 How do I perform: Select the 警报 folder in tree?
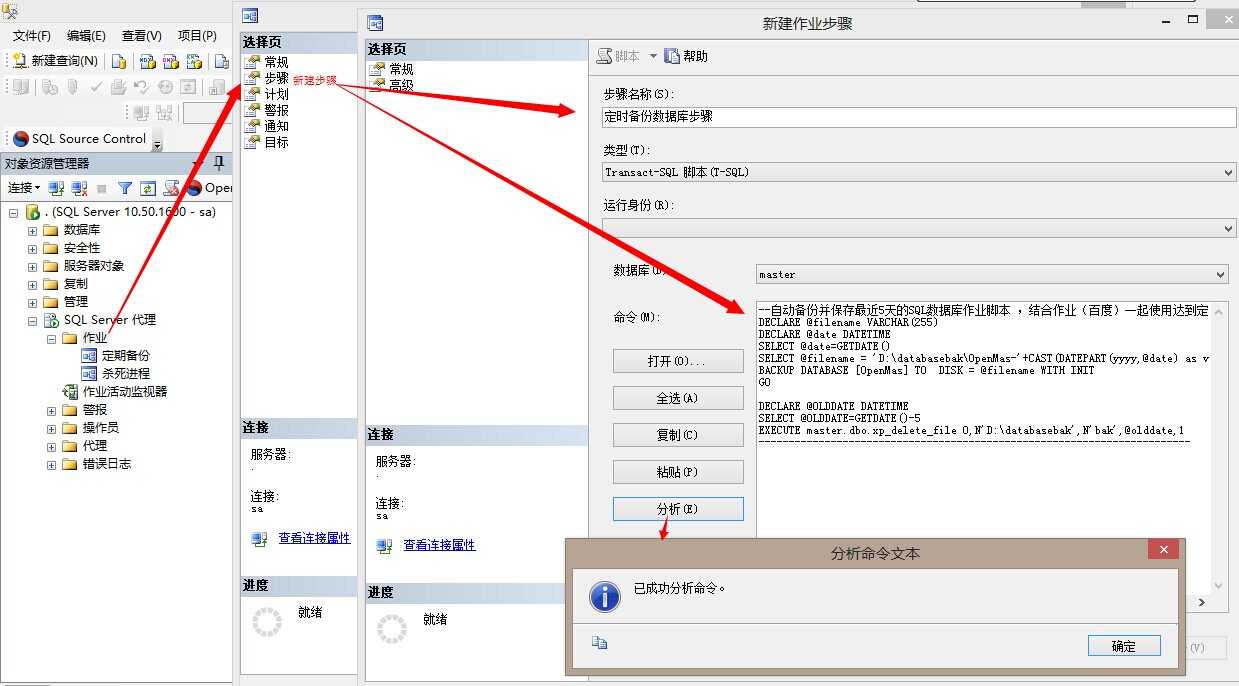(94, 410)
